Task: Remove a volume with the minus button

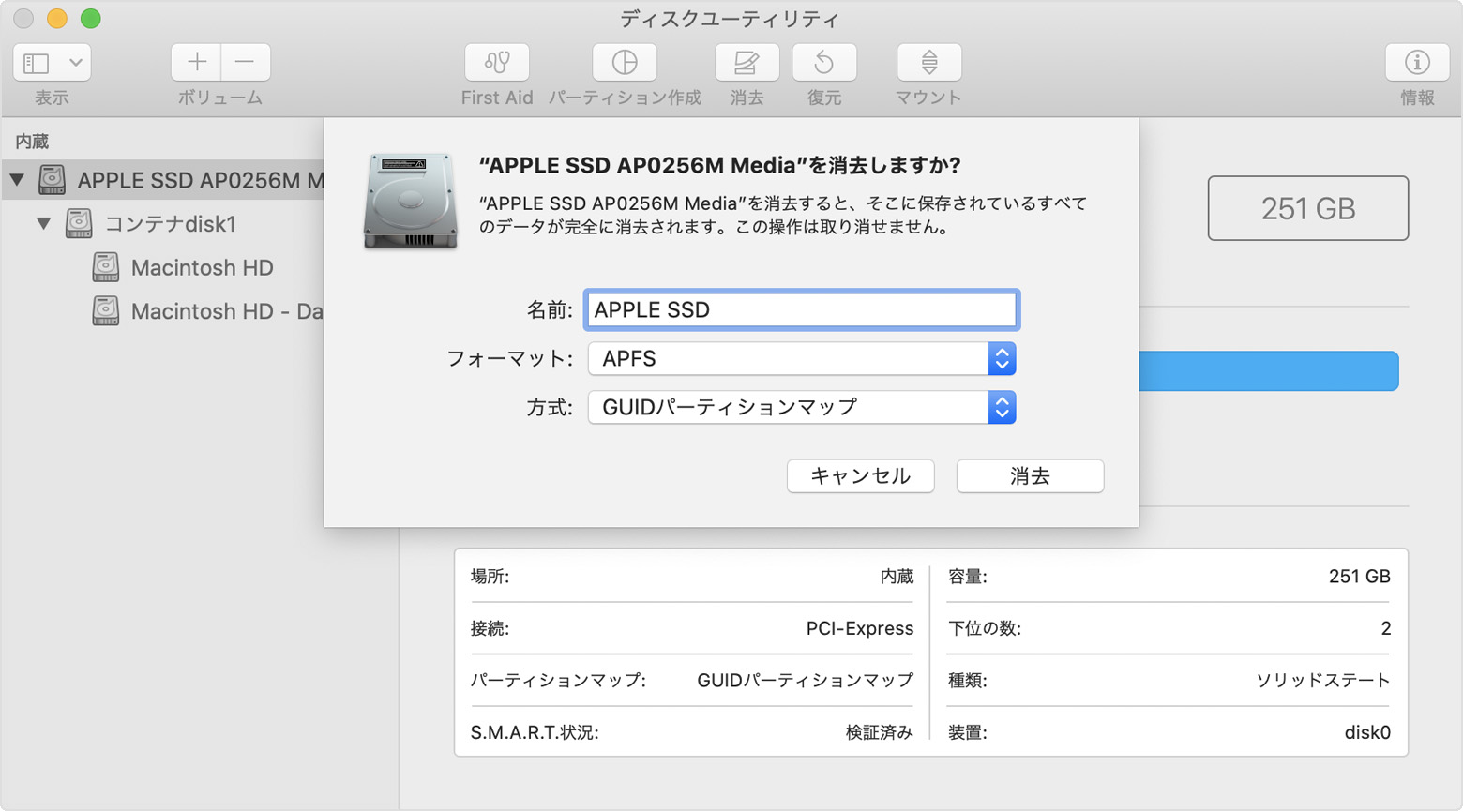Action: [x=246, y=63]
